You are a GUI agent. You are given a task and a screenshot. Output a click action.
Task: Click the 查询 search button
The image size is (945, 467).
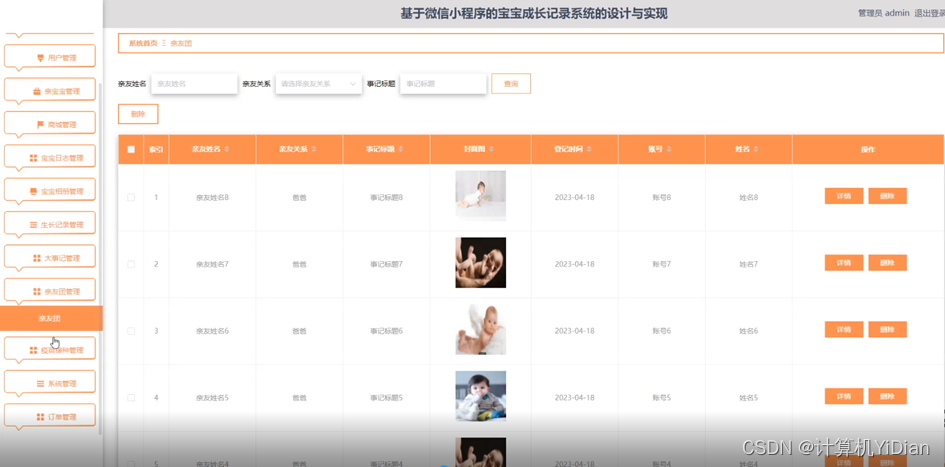(x=511, y=84)
